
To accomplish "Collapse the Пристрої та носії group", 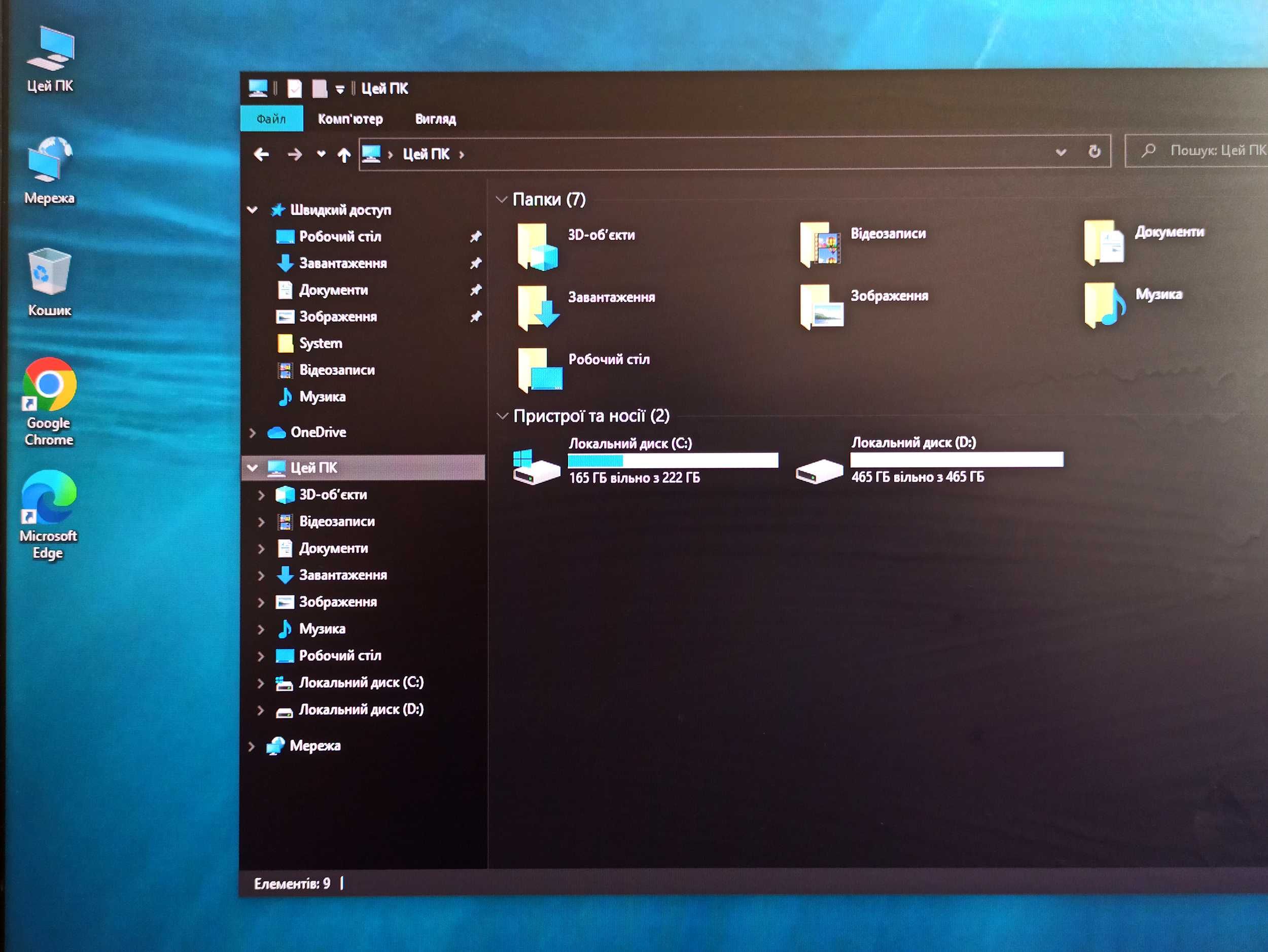I will 503,416.
